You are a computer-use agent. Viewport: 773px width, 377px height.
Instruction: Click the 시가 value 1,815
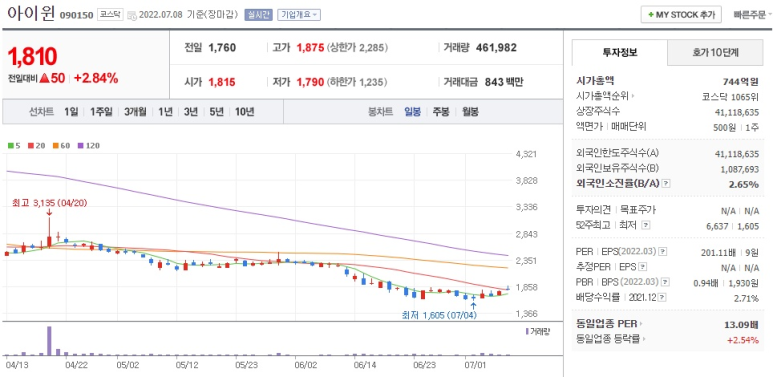221,82
